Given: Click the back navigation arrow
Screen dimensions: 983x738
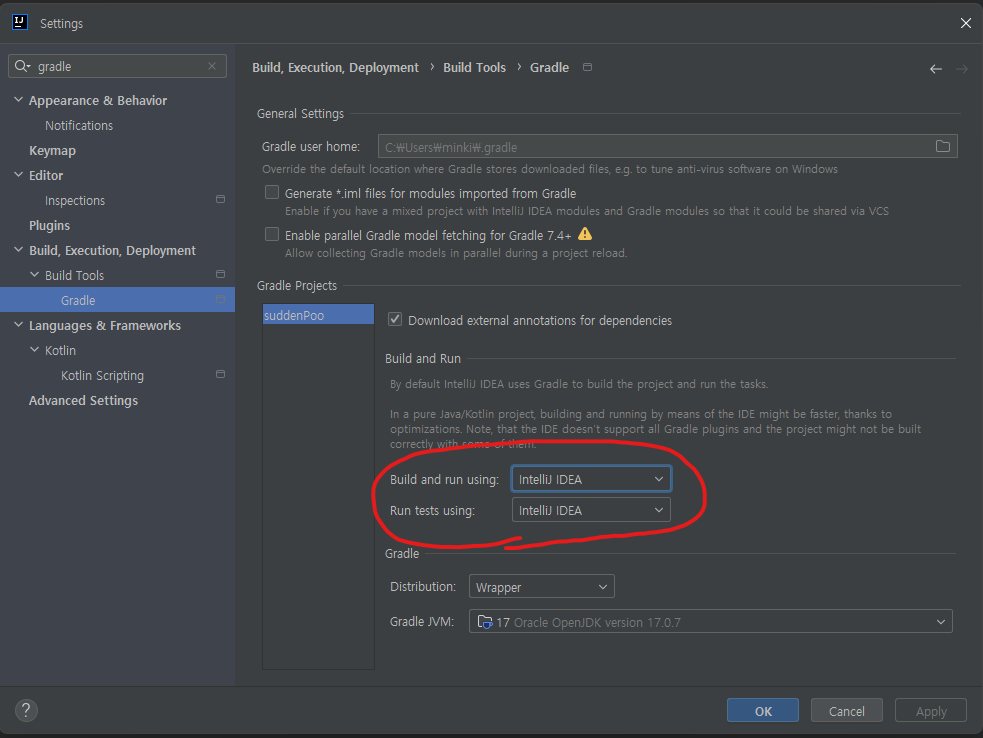Looking at the screenshot, I should pos(935,68).
